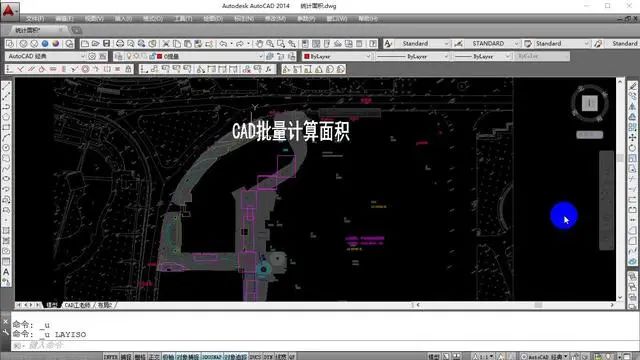Click the Save floppy disk icon
The height and width of the screenshot is (360, 640).
pyautogui.click(x=107, y=44)
